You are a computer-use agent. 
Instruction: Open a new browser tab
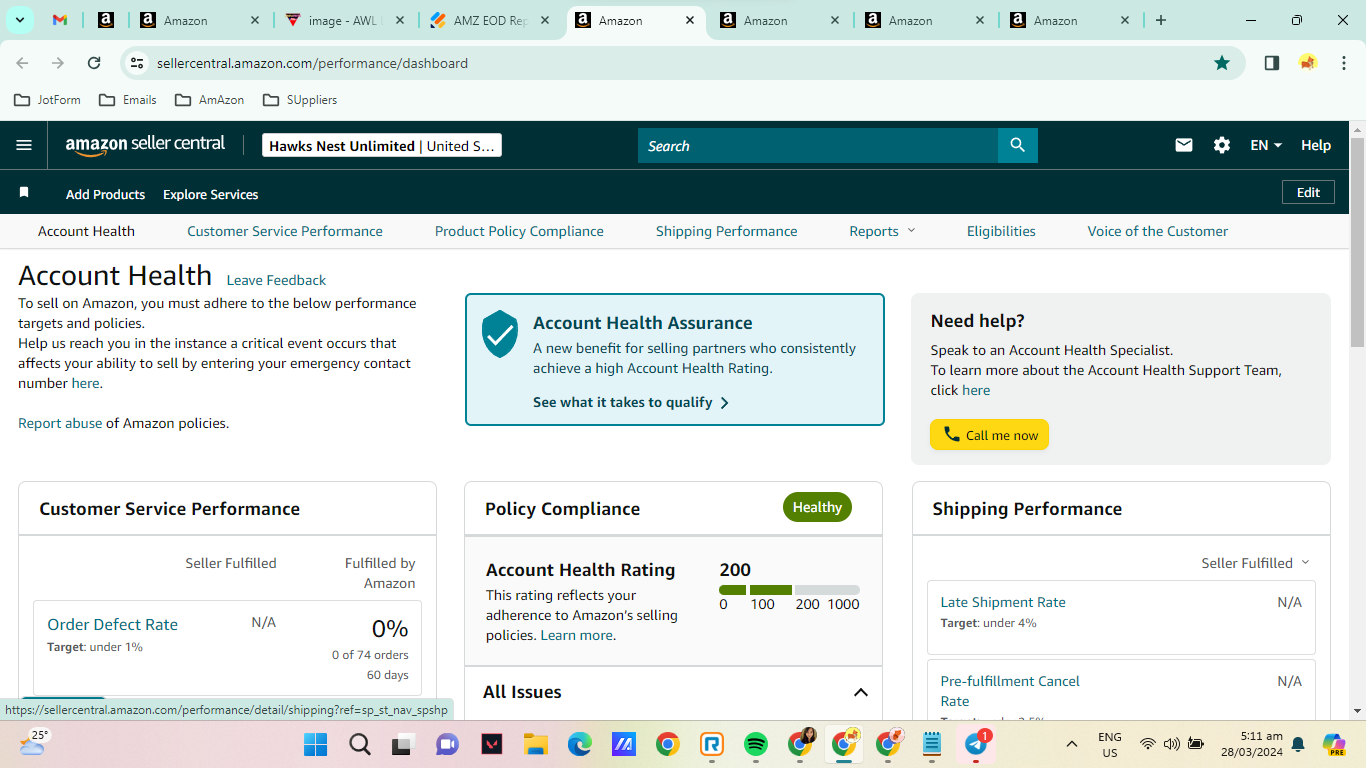point(1161,20)
